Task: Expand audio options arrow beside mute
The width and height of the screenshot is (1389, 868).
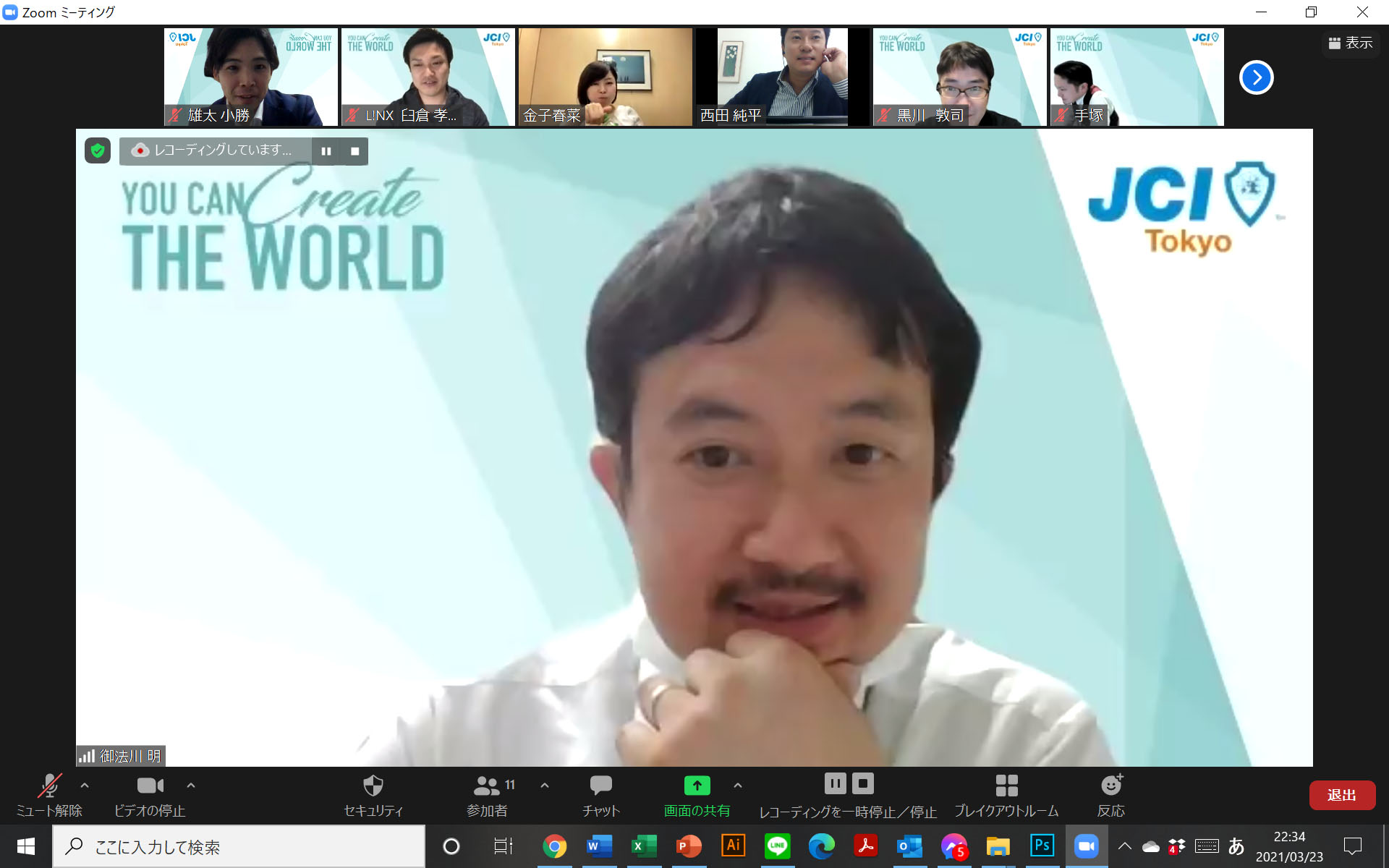Action: [x=85, y=785]
